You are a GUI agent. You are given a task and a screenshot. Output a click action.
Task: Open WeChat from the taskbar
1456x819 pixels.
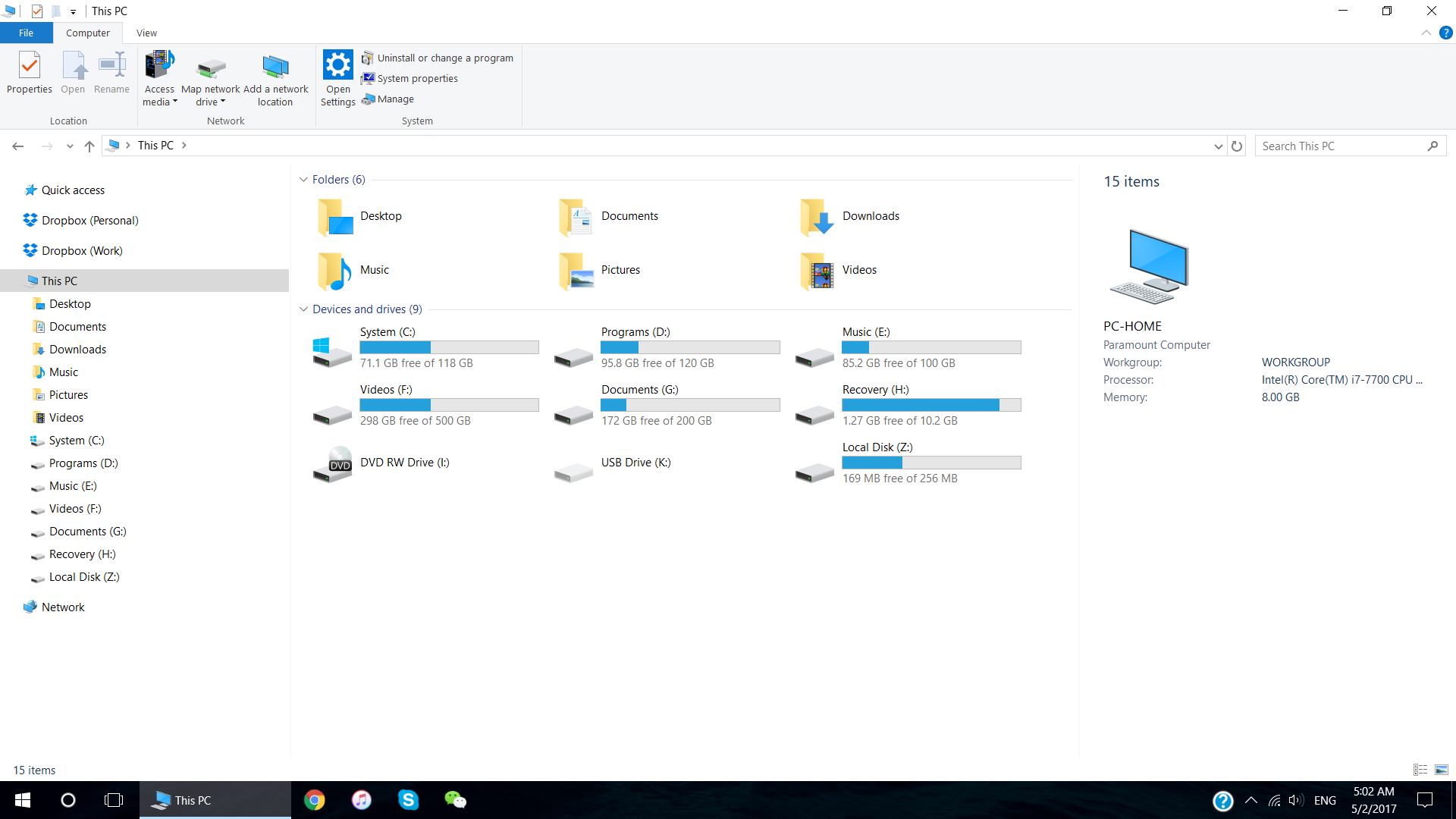(455, 799)
